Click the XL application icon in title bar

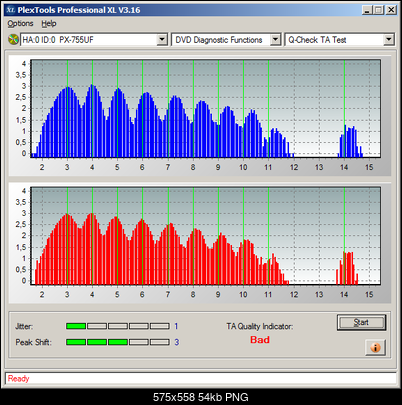[x=10, y=10]
